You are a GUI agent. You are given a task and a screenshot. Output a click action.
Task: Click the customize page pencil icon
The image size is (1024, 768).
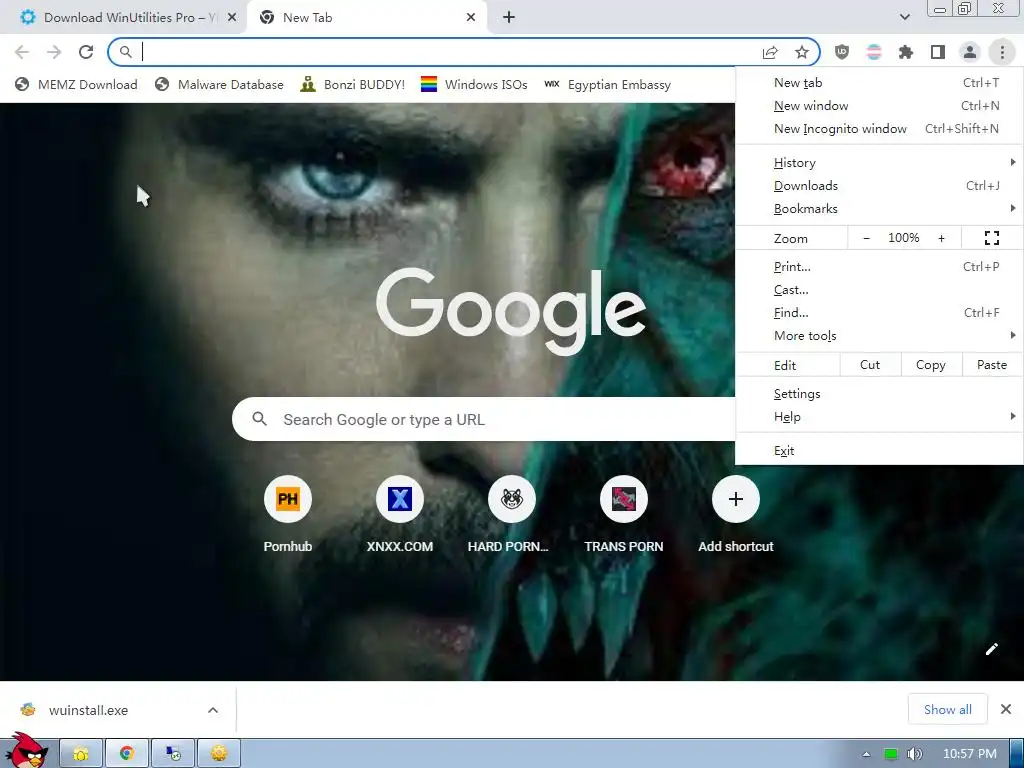[x=991, y=648]
